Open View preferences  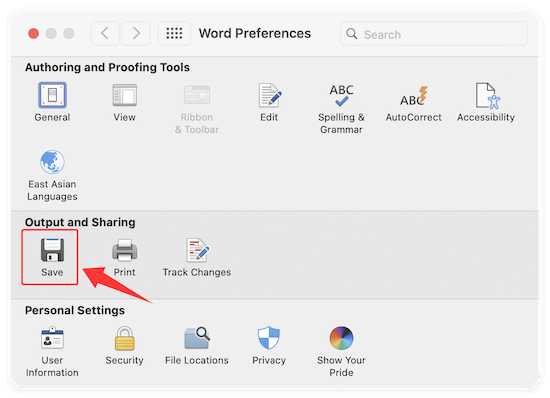125,102
